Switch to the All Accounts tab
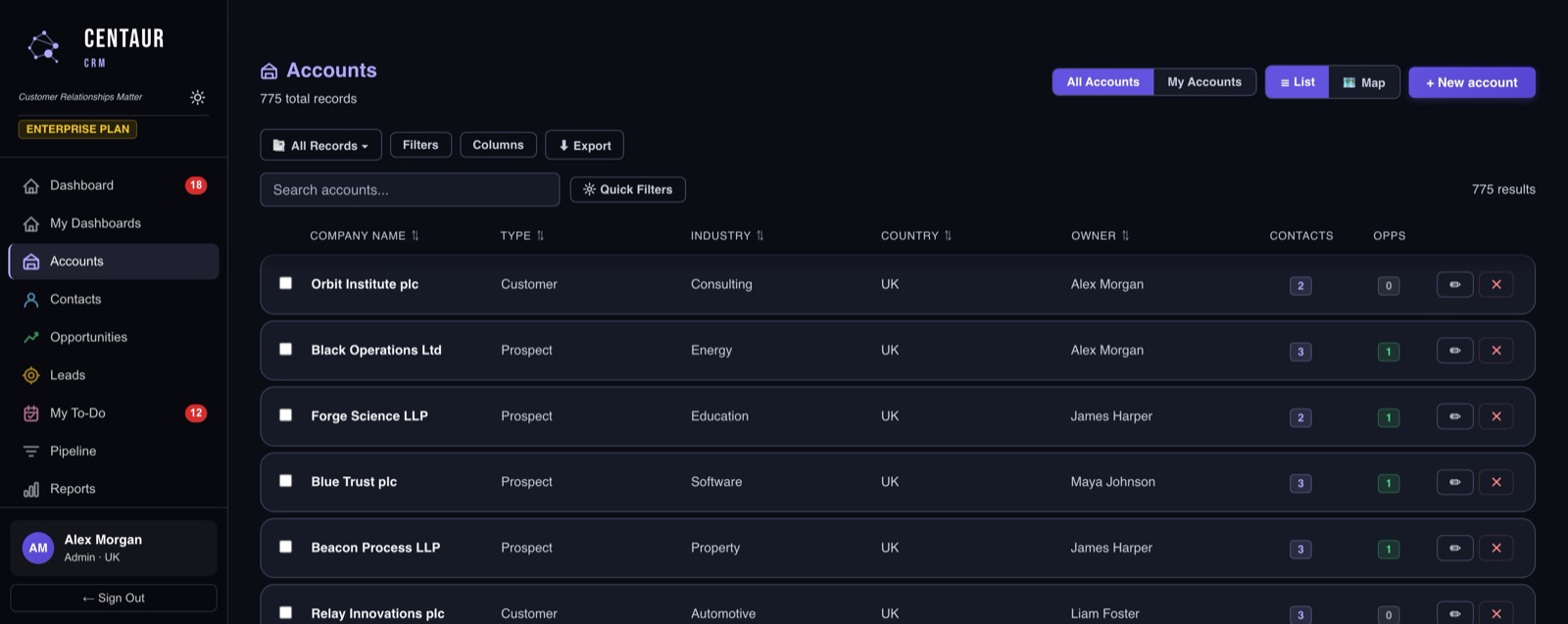The height and width of the screenshot is (624, 1568). tap(1103, 82)
